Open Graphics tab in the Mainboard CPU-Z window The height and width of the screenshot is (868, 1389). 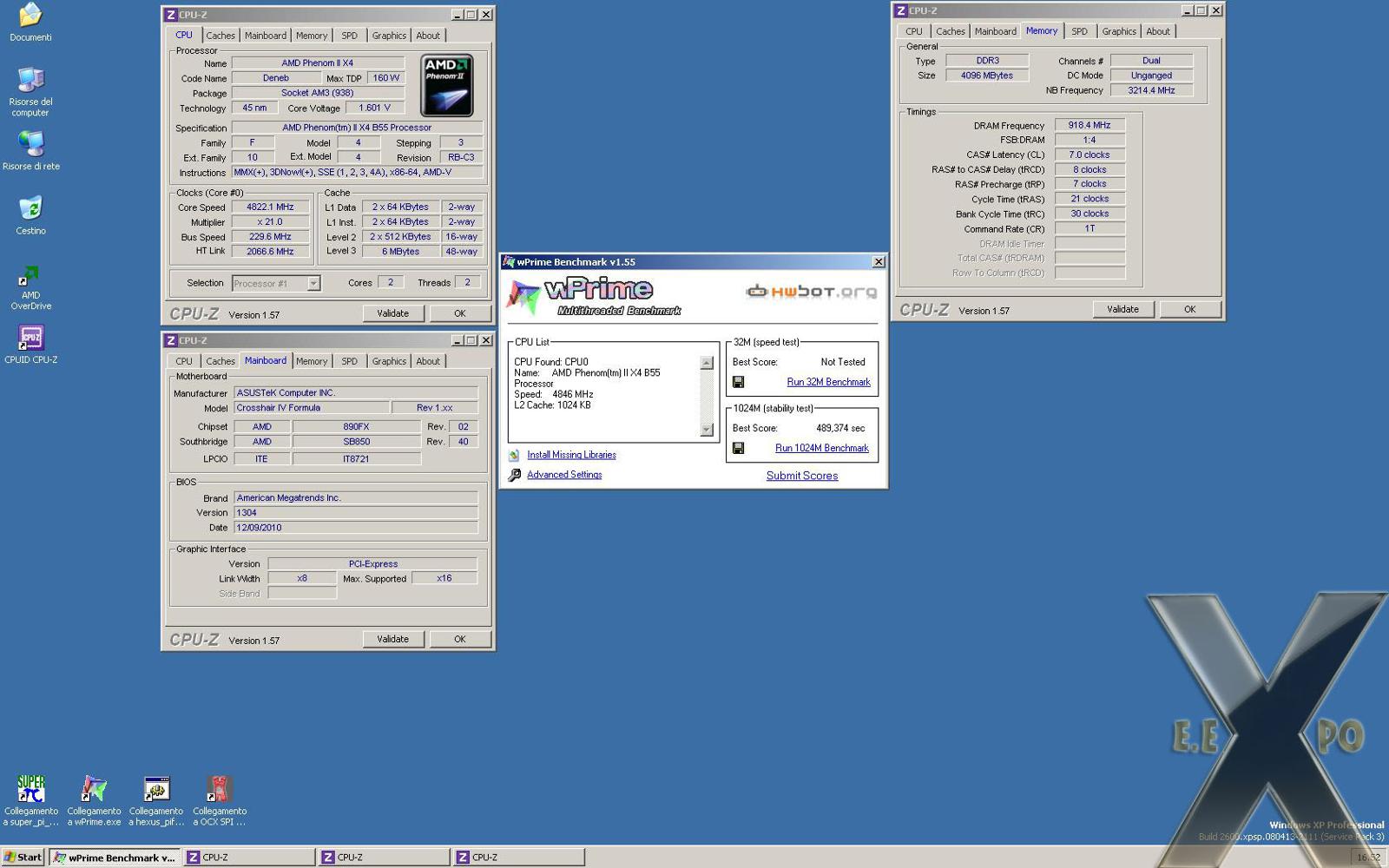389,361
